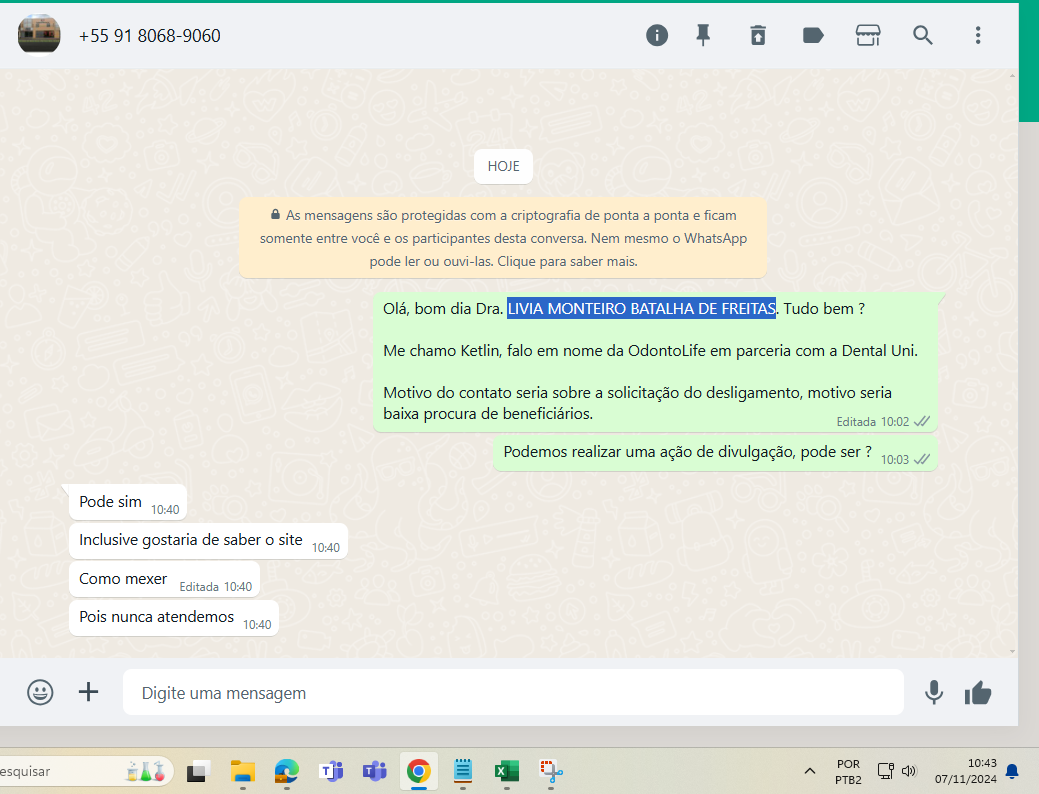Open contact profile picture thumbnail
Image resolution: width=1039 pixels, height=794 pixels.
pyautogui.click(x=39, y=34)
